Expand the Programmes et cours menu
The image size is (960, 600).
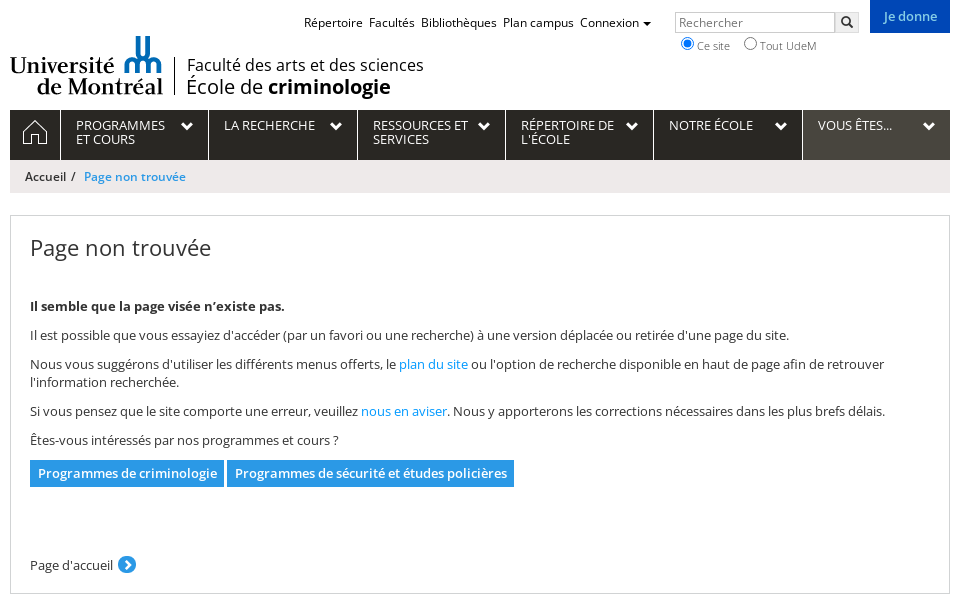(134, 133)
